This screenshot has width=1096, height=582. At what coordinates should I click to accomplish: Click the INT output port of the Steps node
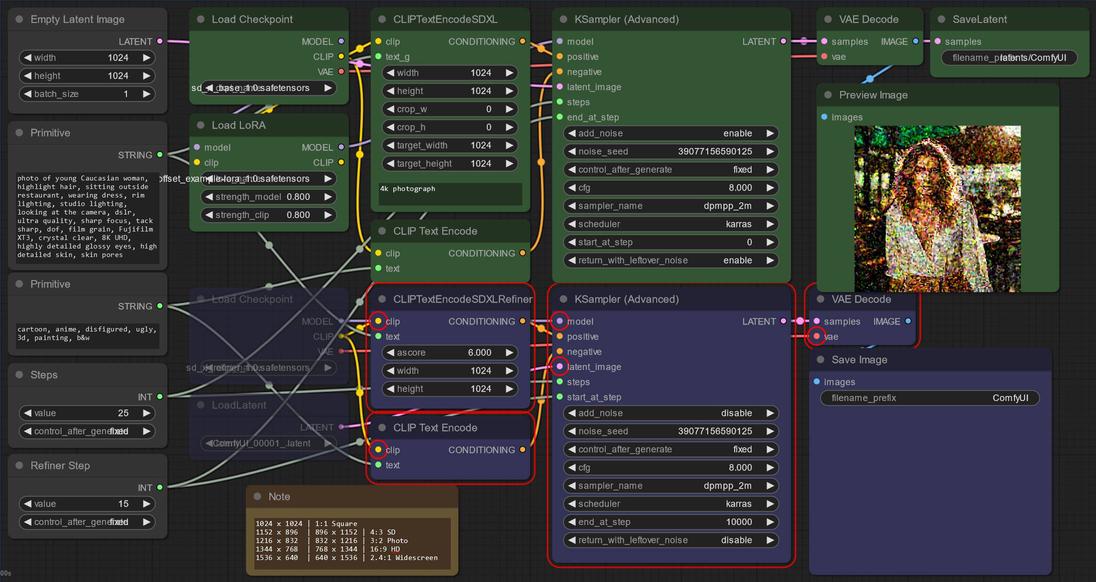tap(160, 397)
